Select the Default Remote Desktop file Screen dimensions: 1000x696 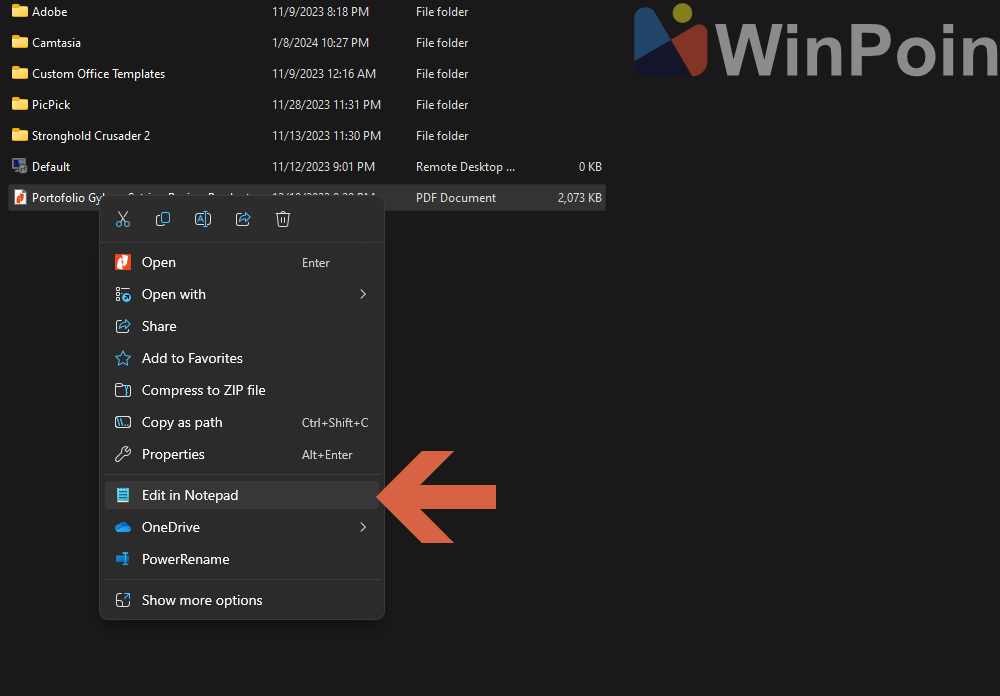point(51,167)
